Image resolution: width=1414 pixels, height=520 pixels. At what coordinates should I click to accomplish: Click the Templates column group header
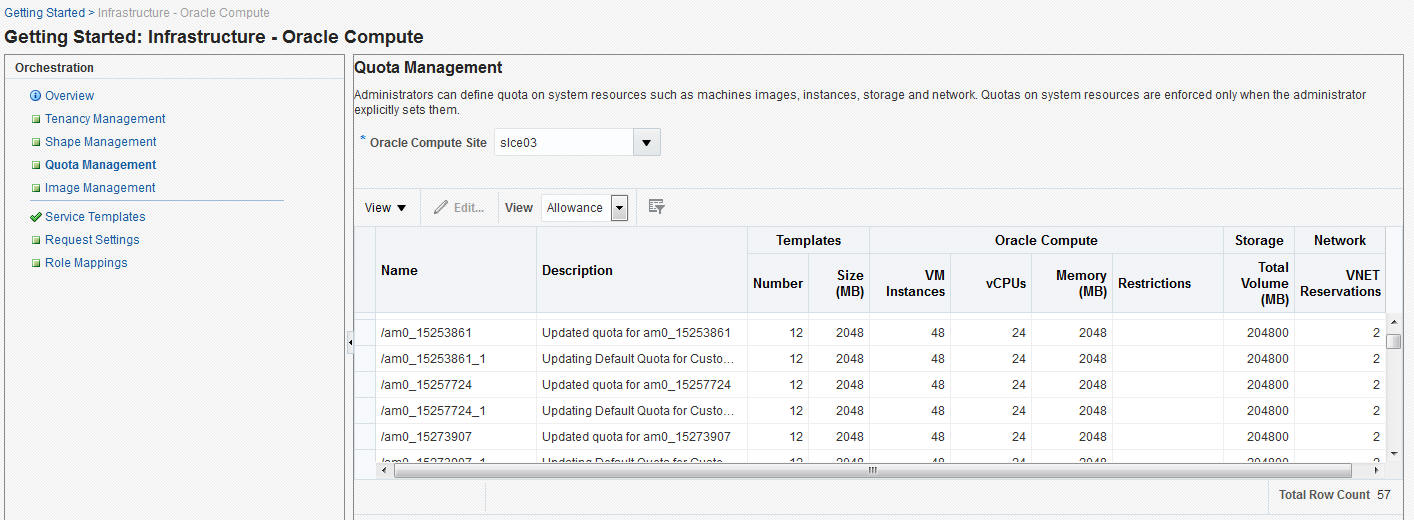coord(808,241)
